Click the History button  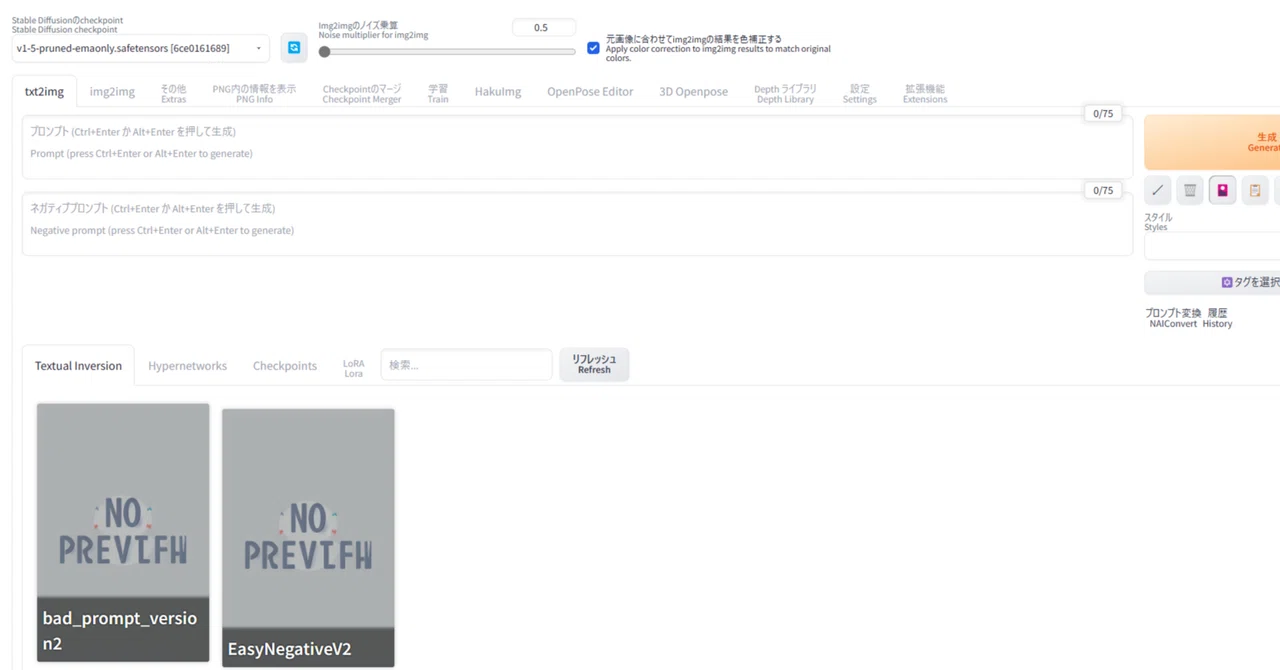(1218, 318)
